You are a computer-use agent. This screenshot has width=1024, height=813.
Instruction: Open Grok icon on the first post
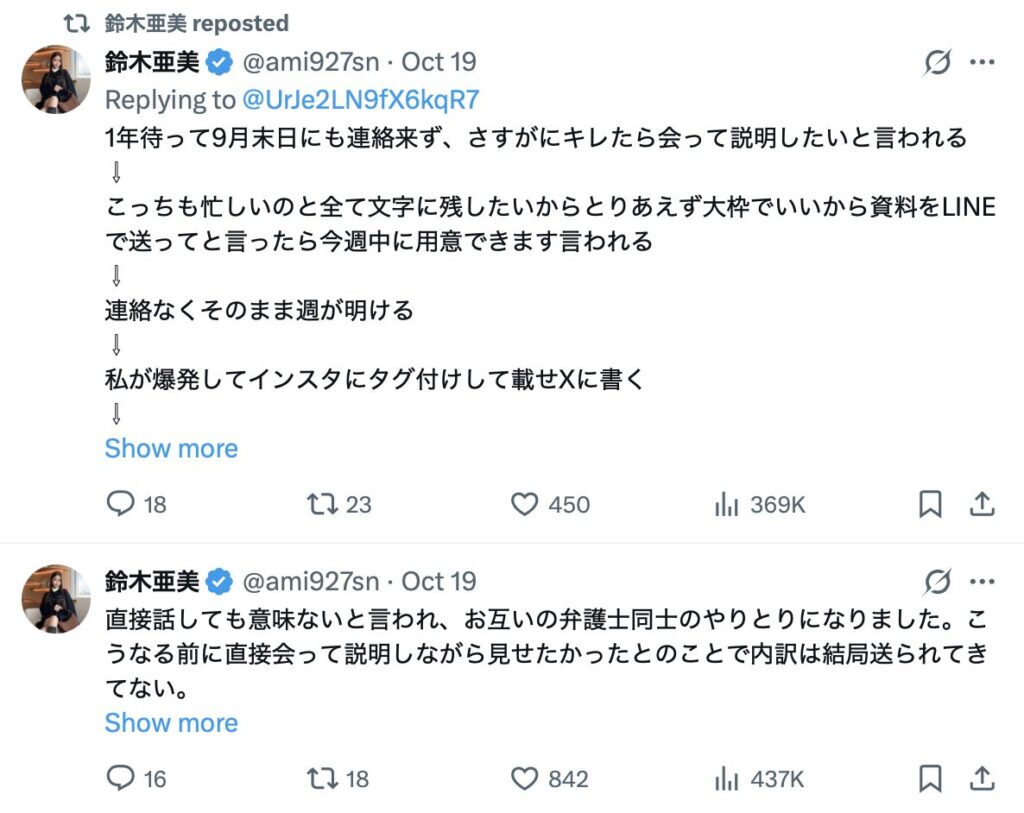[937, 63]
